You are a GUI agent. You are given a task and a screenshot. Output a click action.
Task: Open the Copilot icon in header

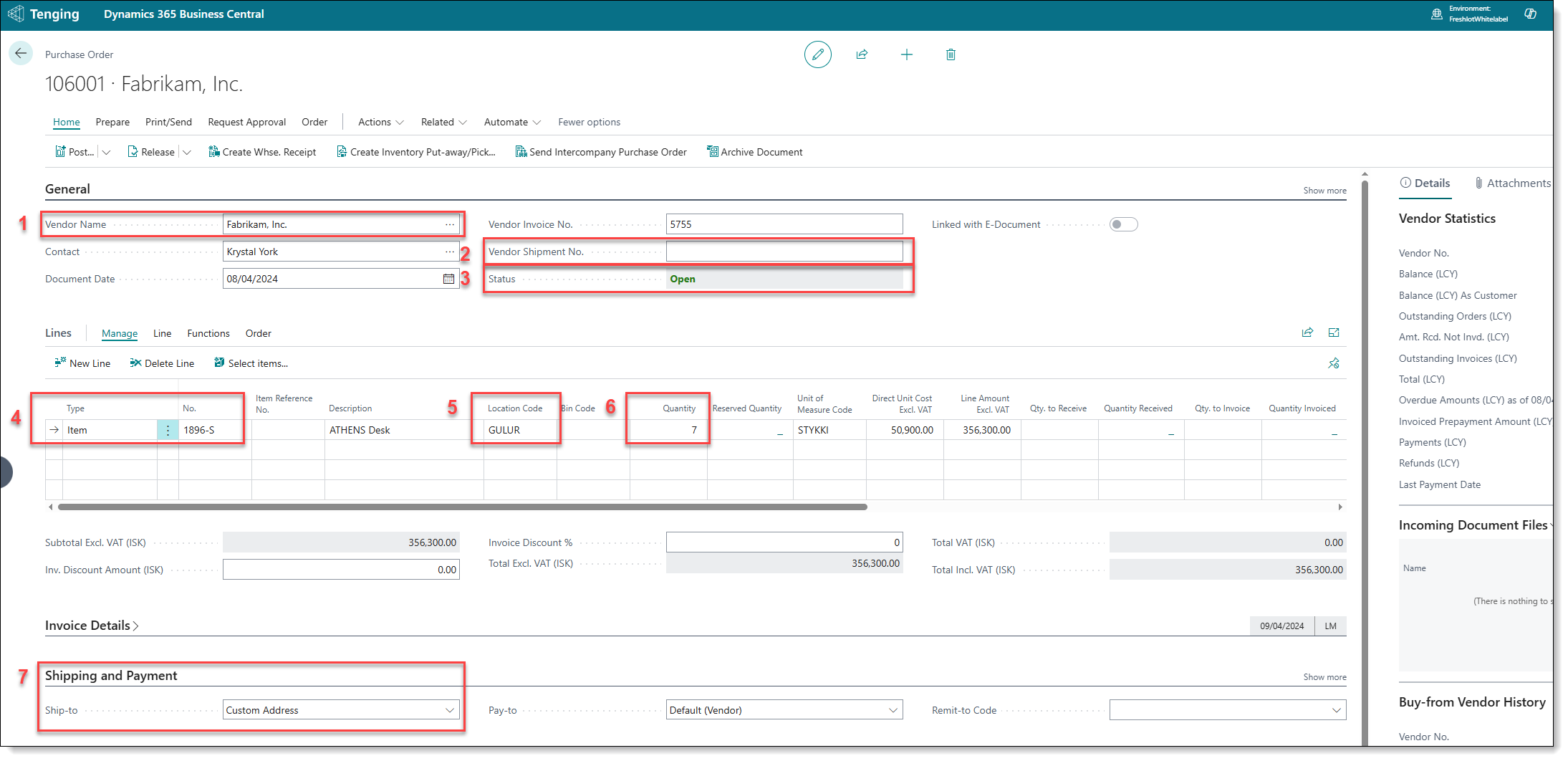point(1530,14)
